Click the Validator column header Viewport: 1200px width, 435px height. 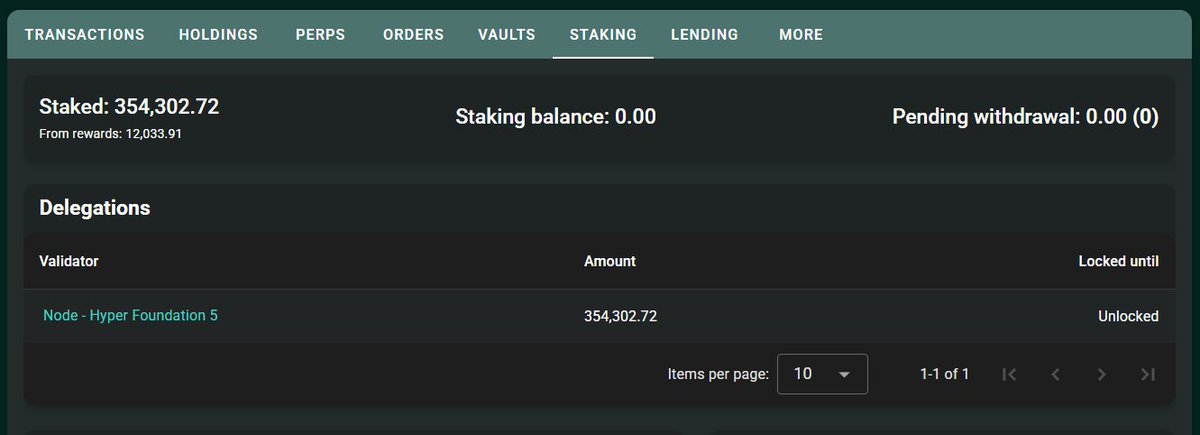(68, 261)
